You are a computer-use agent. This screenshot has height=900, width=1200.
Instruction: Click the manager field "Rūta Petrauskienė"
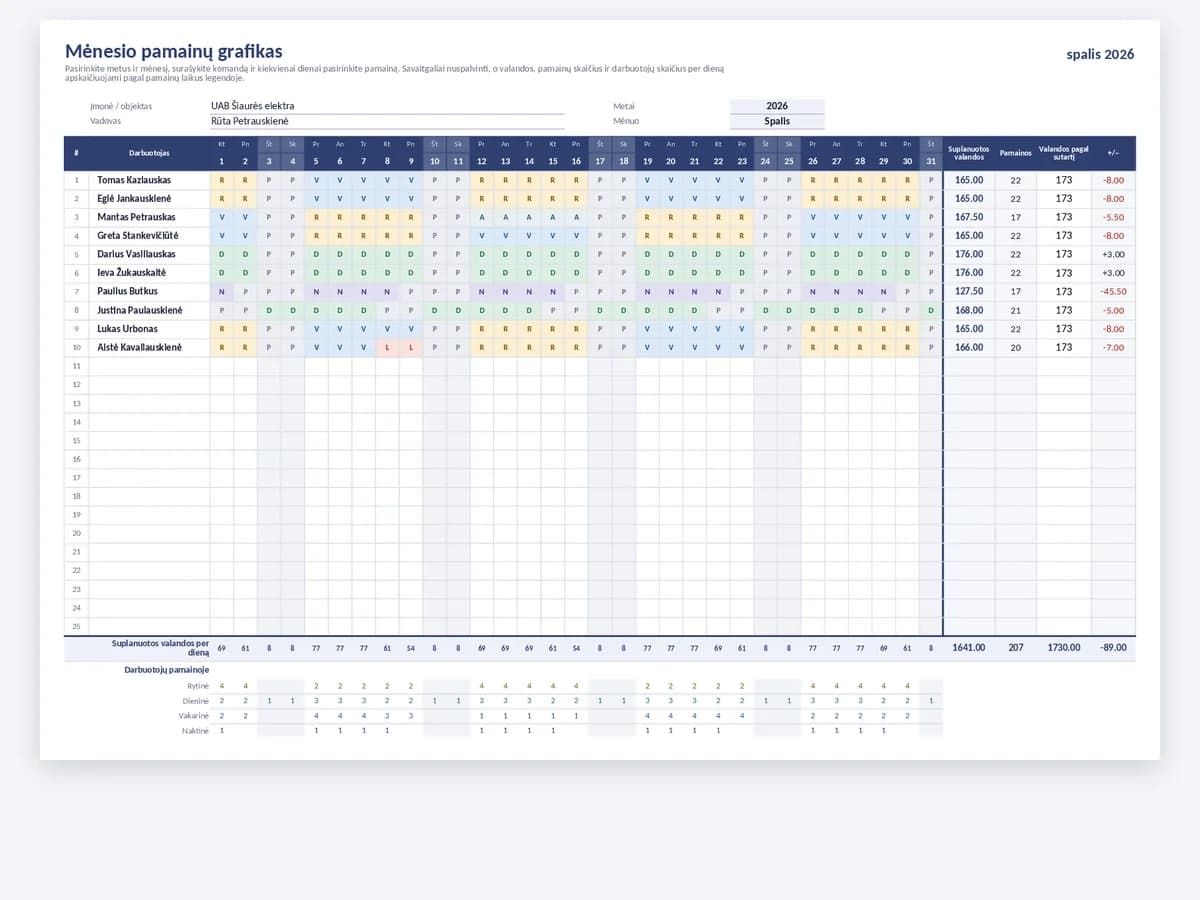(x=386, y=121)
